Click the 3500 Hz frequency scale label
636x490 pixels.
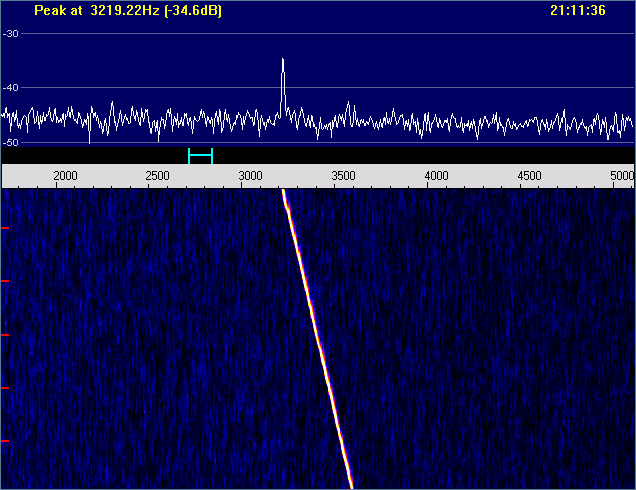pos(343,176)
